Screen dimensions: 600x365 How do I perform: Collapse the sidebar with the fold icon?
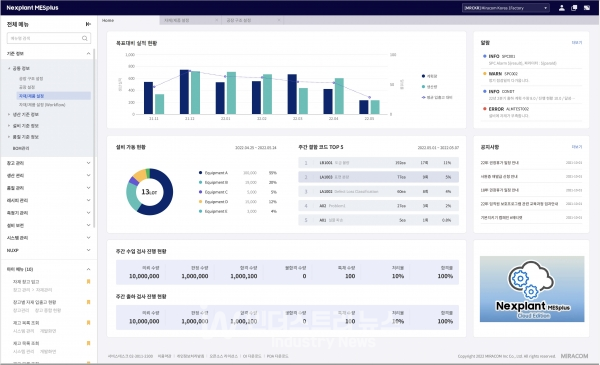click(88, 24)
